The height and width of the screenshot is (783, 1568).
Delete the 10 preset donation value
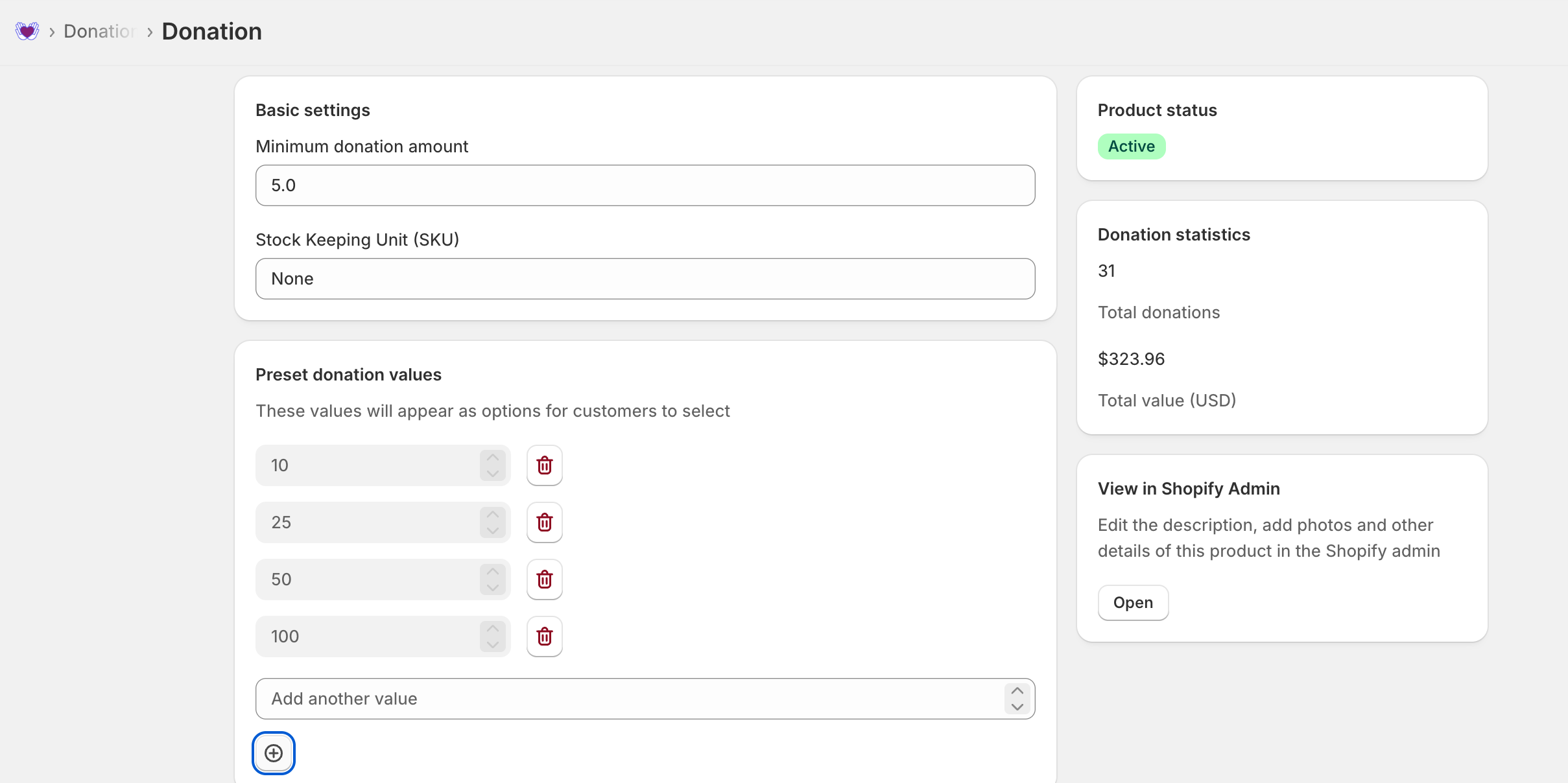pos(544,465)
